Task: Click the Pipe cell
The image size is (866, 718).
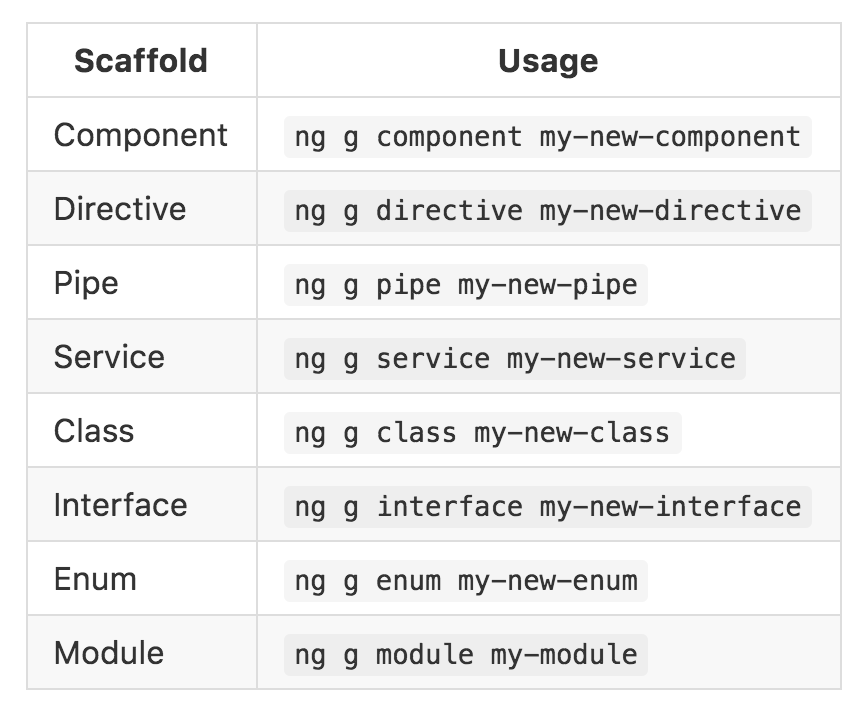Action: click(x=86, y=283)
